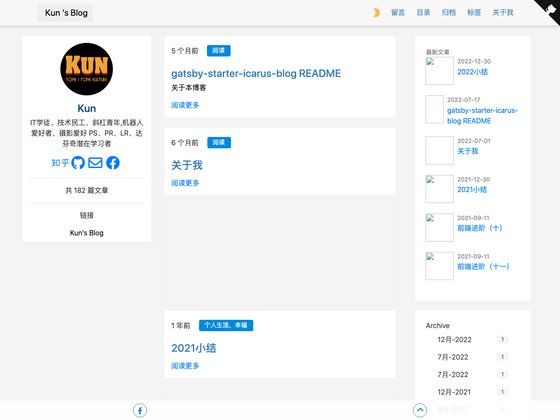Click thumbnail beside 2022小结

tap(439, 71)
